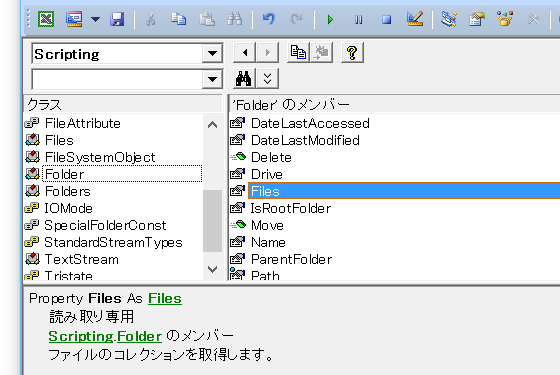Click the Insert UserForm icon
The height and width of the screenshot is (375, 560).
[x=74, y=19]
